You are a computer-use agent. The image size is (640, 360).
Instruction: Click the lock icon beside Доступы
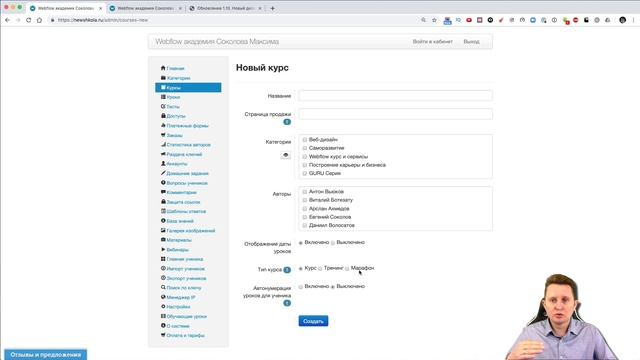[x=163, y=116]
